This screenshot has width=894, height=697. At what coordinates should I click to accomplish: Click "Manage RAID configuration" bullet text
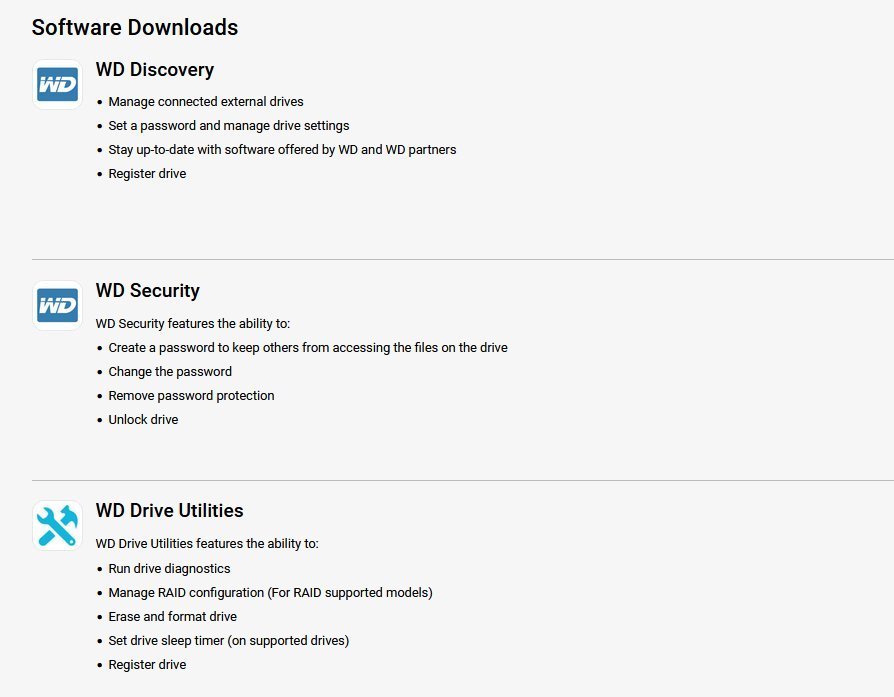[x=270, y=593]
